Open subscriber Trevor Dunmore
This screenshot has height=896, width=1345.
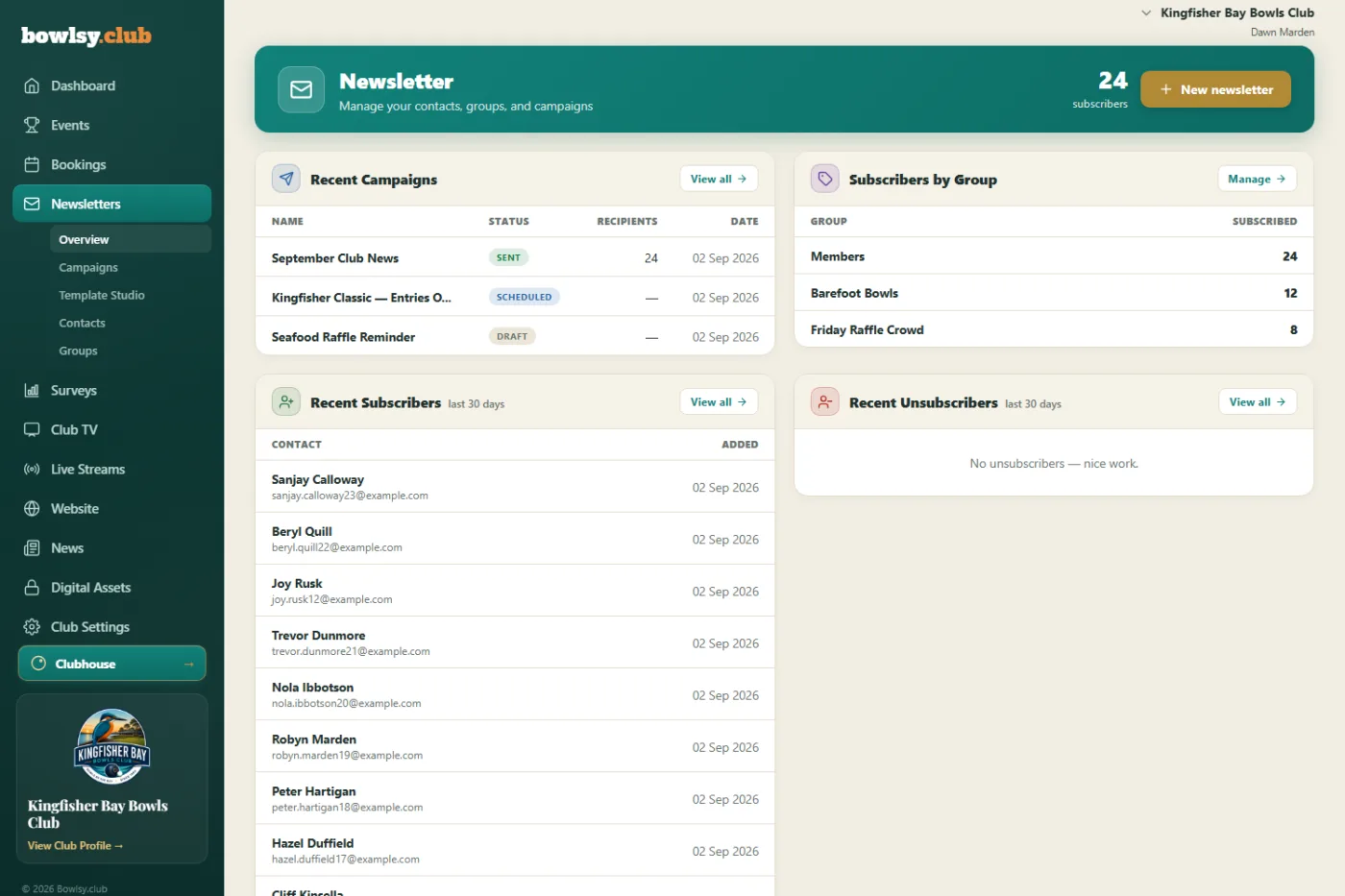[x=515, y=642]
